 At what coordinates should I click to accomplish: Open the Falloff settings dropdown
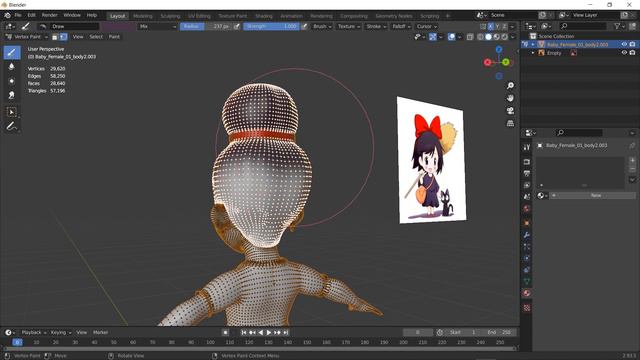pos(401,26)
